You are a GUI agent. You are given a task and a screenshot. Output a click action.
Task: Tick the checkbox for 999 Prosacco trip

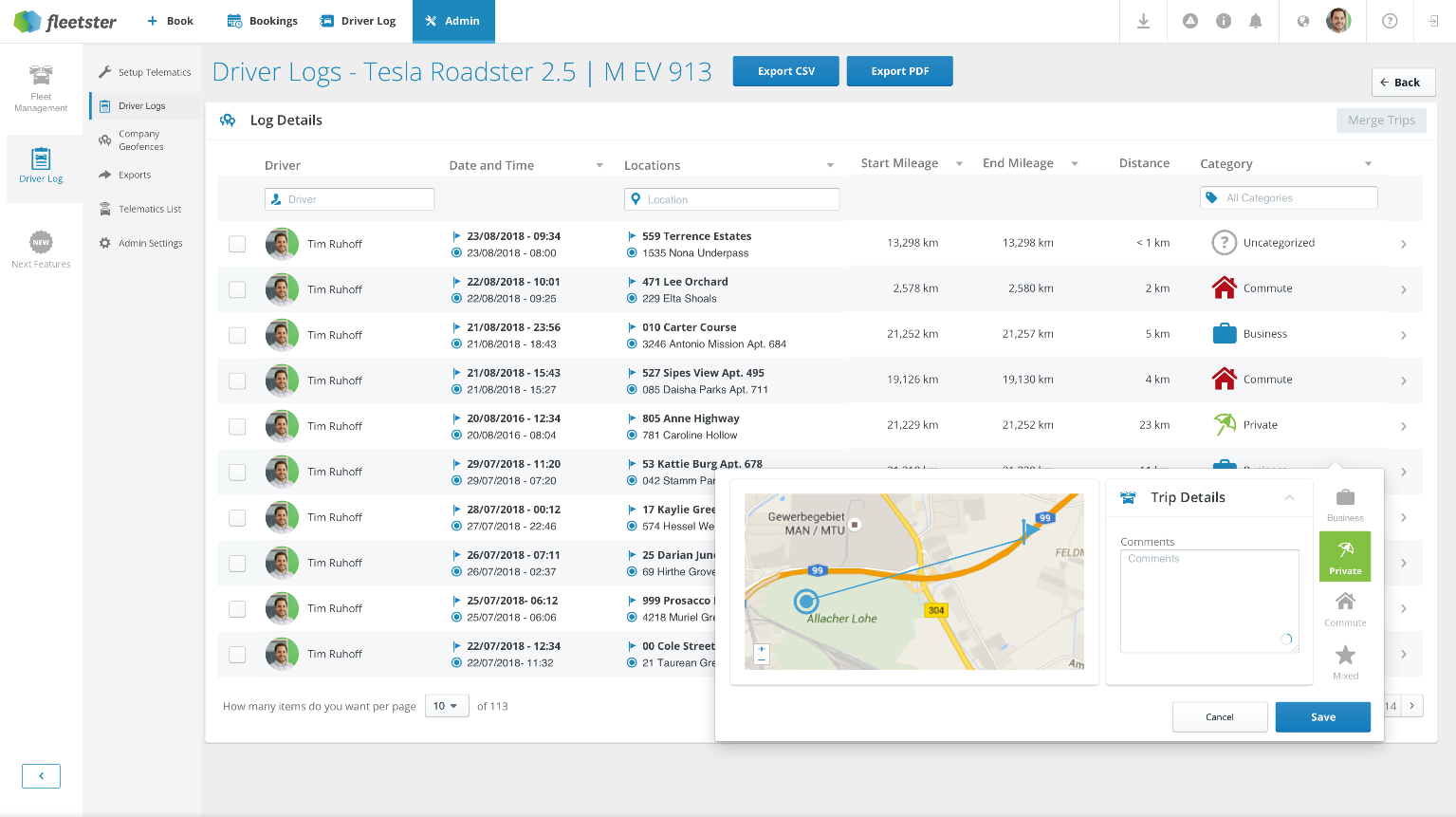click(237, 608)
